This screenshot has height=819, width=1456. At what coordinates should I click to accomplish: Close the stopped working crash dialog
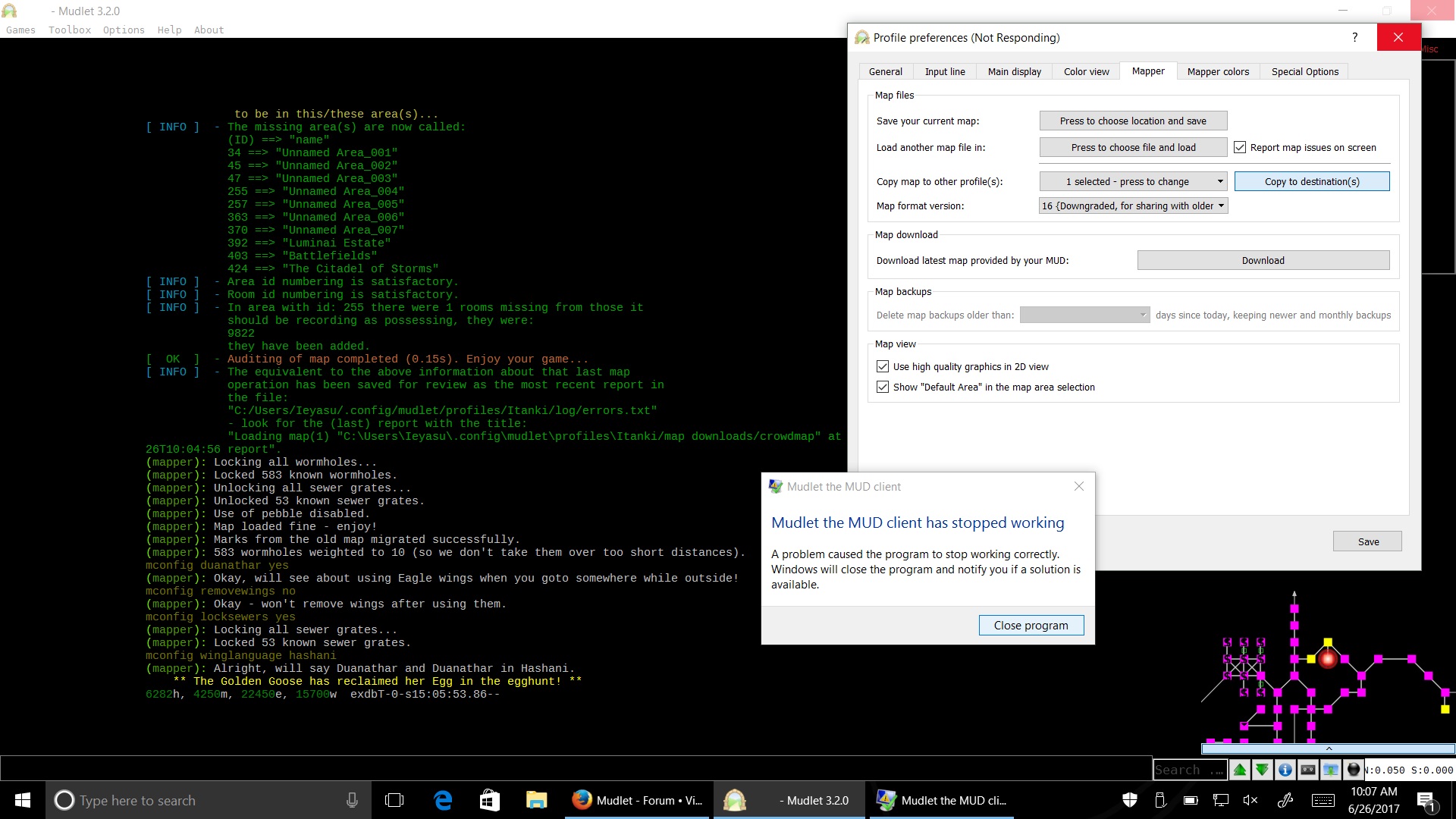pyautogui.click(x=1079, y=486)
